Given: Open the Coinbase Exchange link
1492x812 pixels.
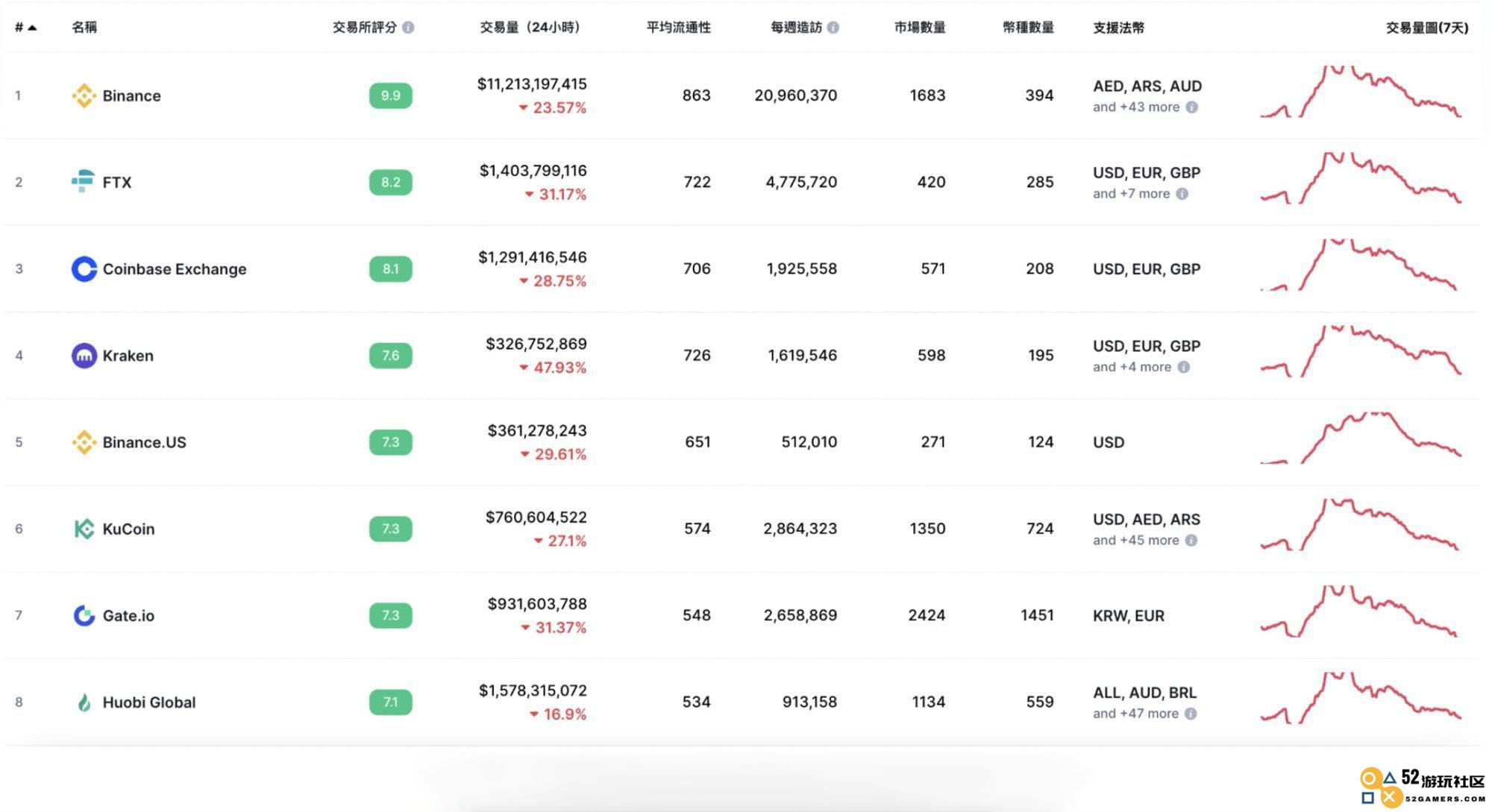Looking at the screenshot, I should [175, 268].
